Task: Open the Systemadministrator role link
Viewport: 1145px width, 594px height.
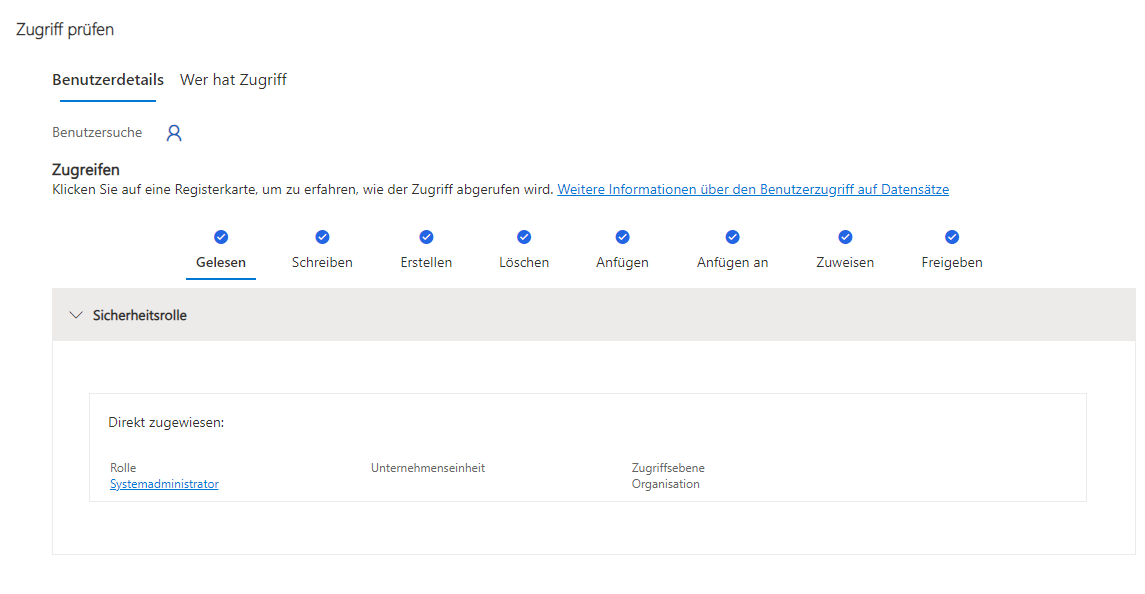Action: click(x=164, y=484)
